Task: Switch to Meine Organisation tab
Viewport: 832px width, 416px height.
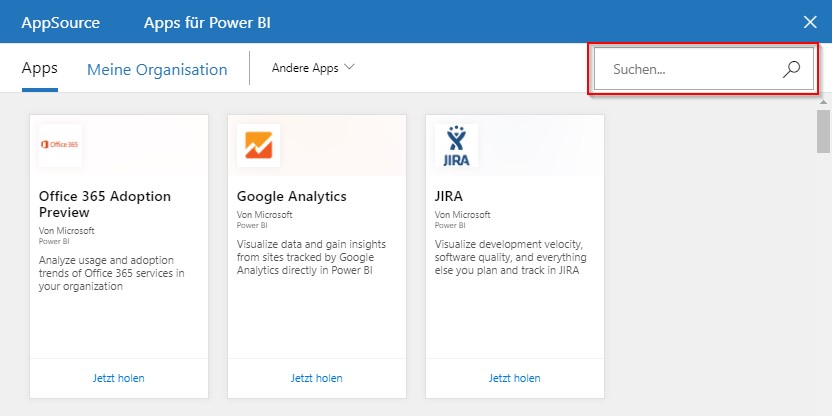Action: 157,70
